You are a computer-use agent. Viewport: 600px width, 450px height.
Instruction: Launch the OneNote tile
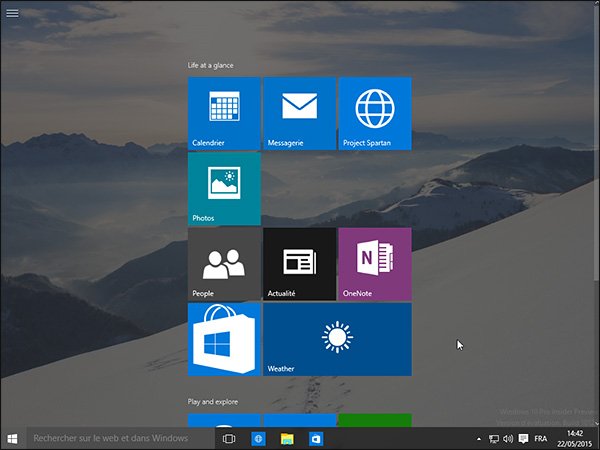(x=375, y=264)
